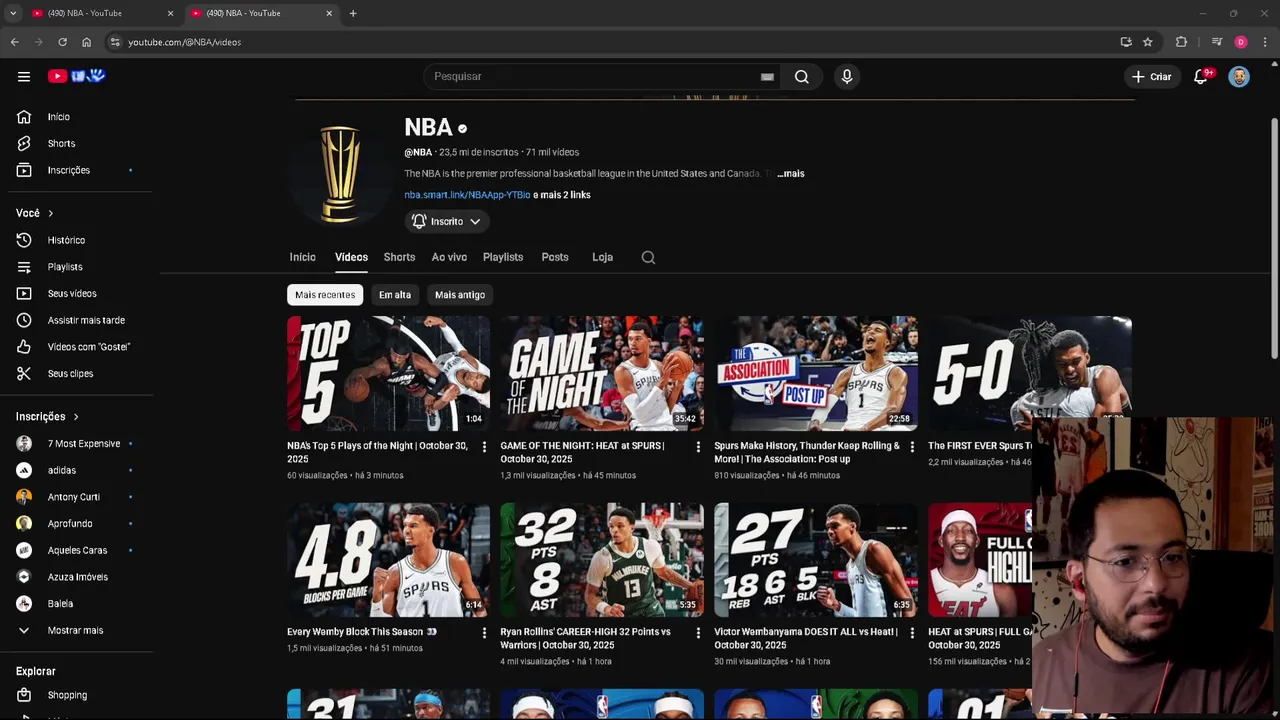Open Azuza Imóveis subscription
The image size is (1280, 720).
tap(76, 577)
